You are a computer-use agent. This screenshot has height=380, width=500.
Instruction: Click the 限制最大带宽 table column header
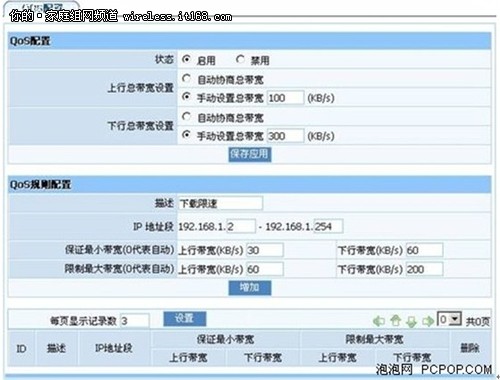pyautogui.click(x=374, y=339)
